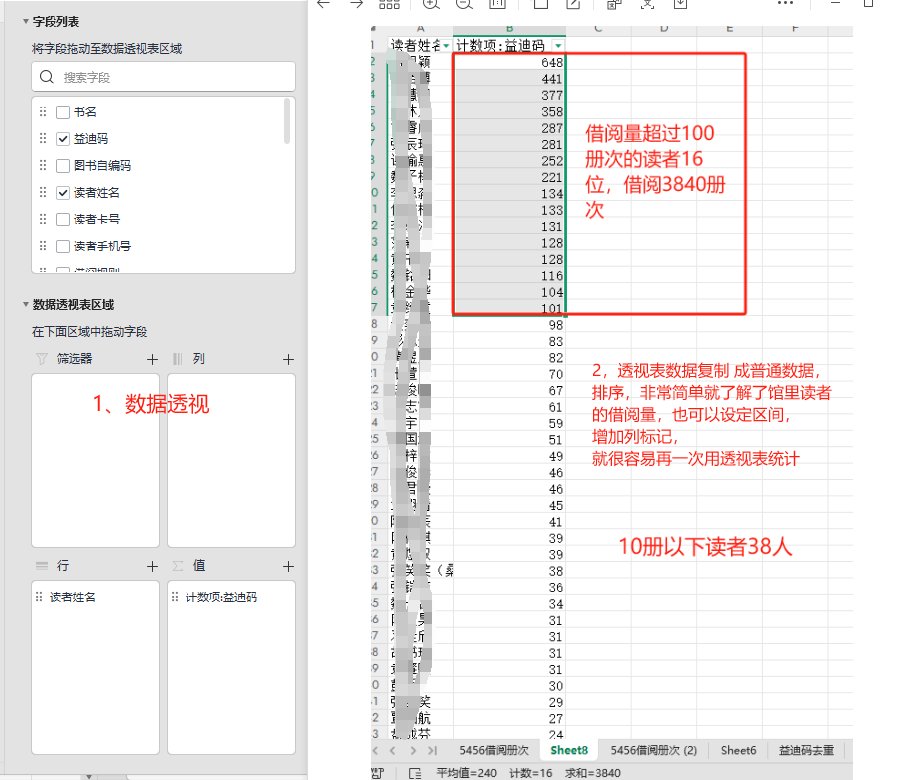Click the back arrow in top toolbar
This screenshot has height=780, width=897.
point(323,4)
